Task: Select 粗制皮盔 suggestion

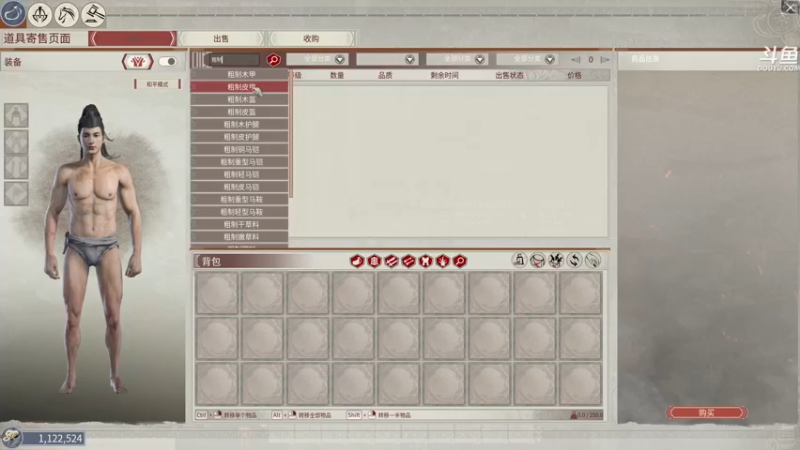Action: [239, 112]
